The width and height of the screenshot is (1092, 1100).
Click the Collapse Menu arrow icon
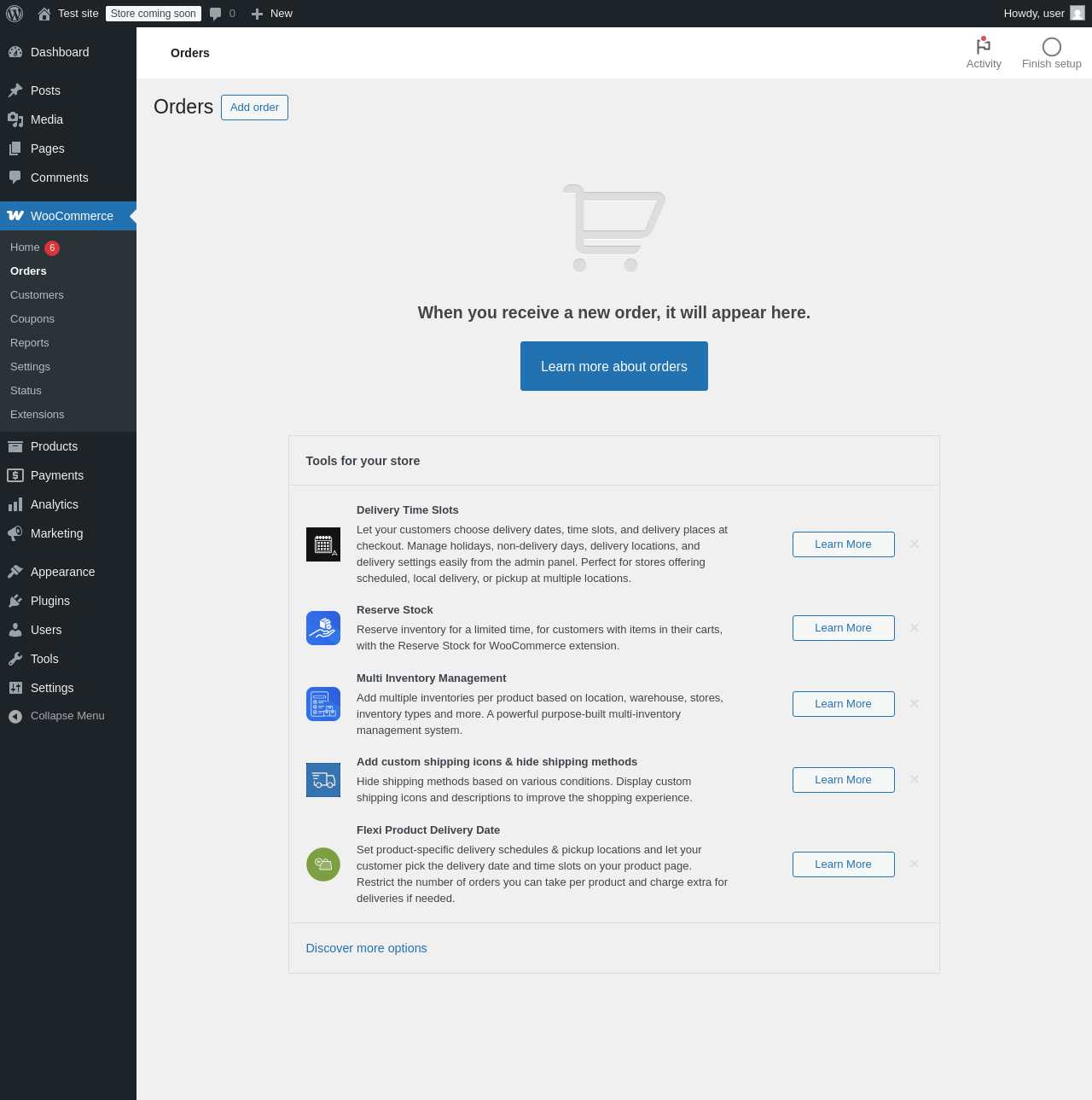(15, 717)
